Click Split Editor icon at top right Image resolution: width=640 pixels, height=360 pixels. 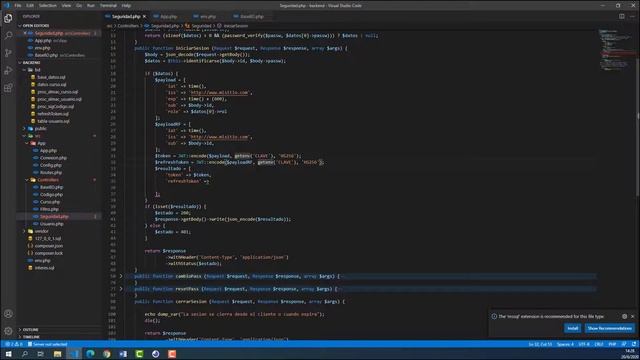click(622, 16)
